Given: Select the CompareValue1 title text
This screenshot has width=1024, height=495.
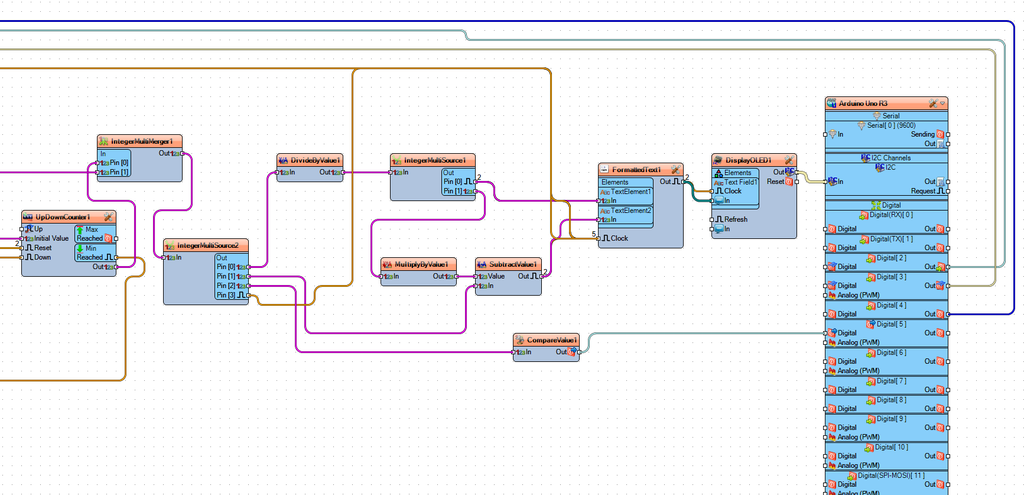Looking at the screenshot, I should click(x=552, y=340).
